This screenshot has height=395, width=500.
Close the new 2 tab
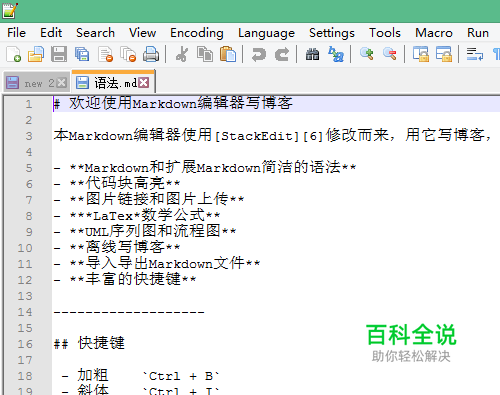(62, 83)
